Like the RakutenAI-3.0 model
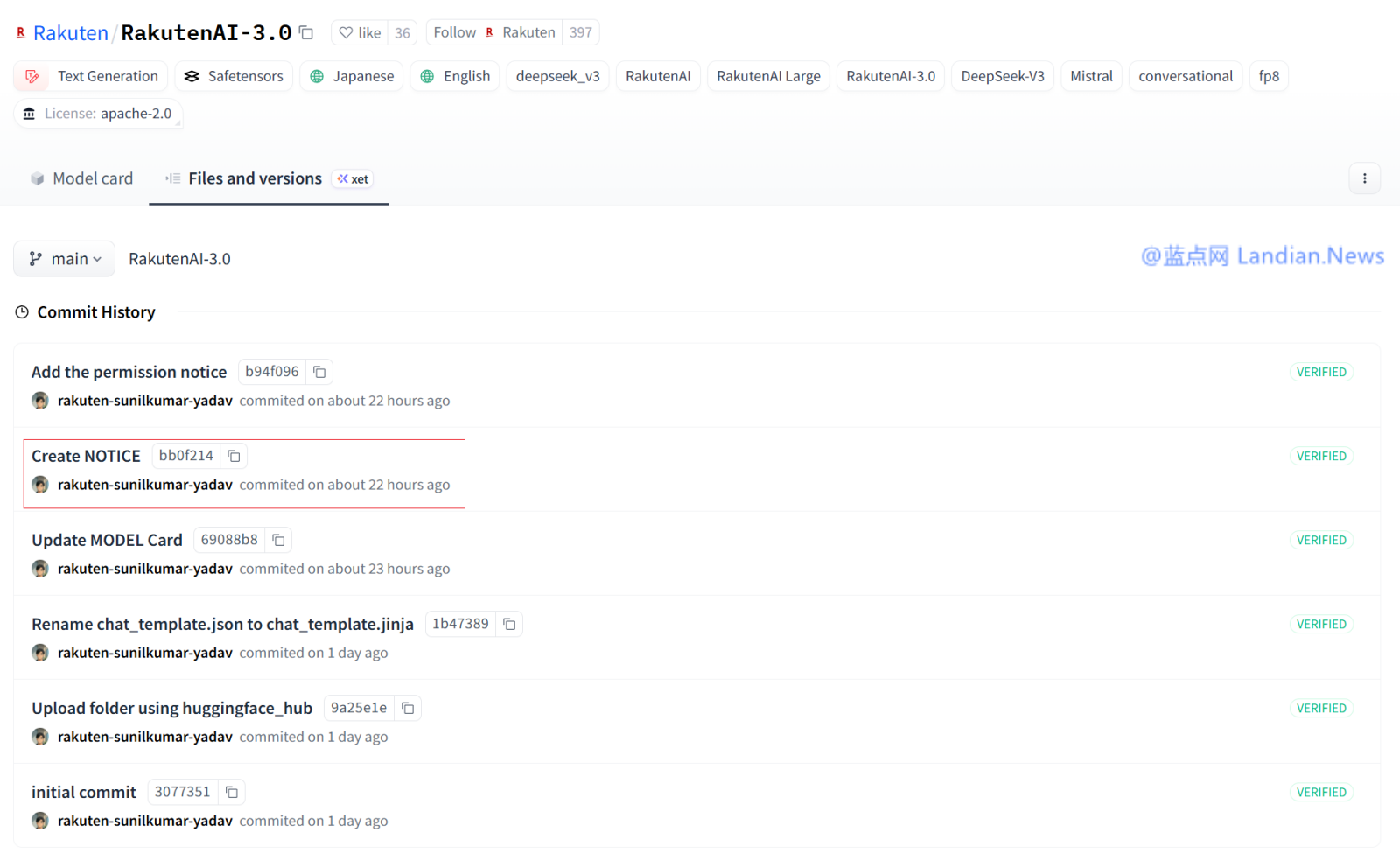This screenshot has width=1400, height=860. pos(360,32)
